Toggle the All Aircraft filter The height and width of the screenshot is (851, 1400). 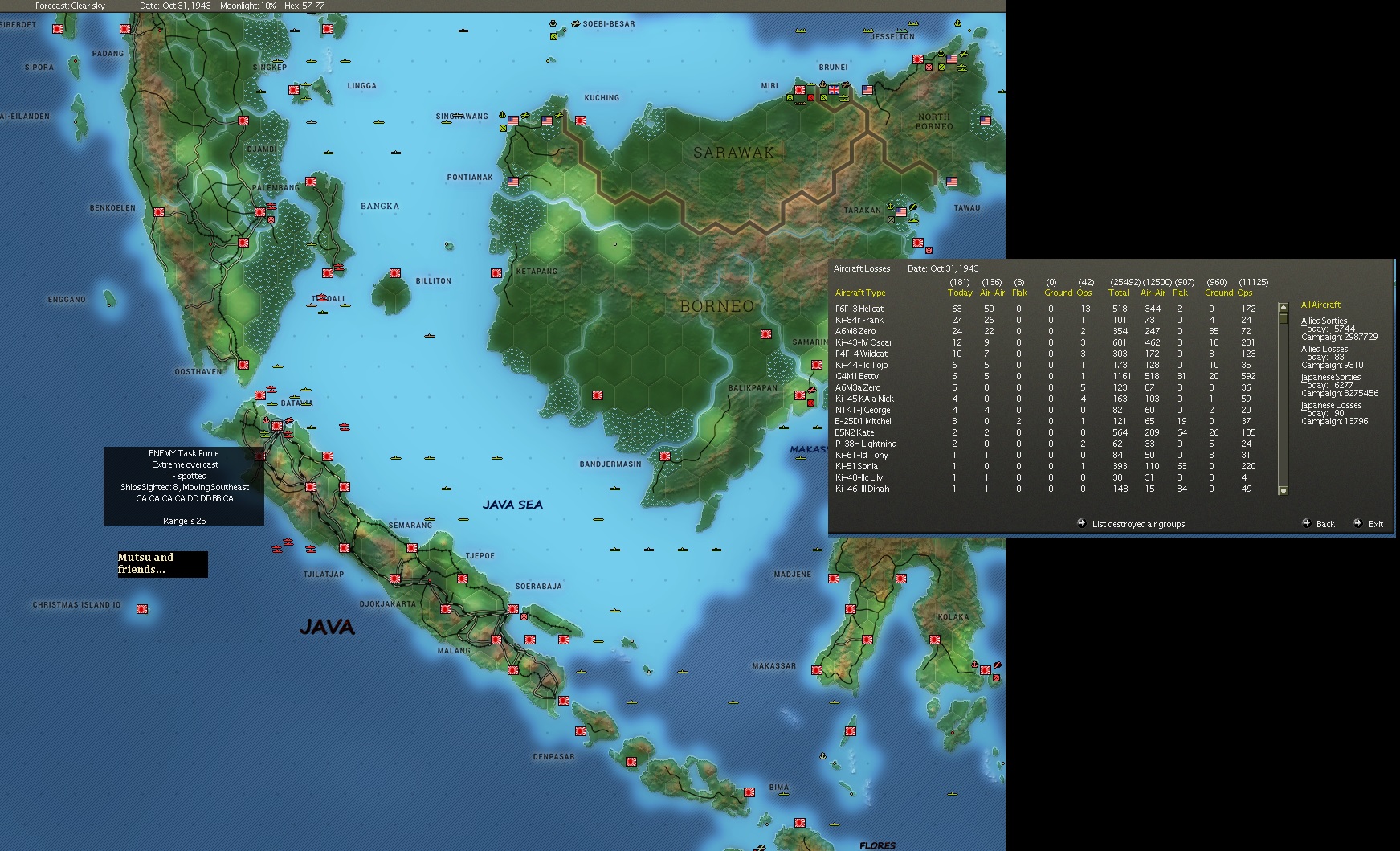(1320, 305)
